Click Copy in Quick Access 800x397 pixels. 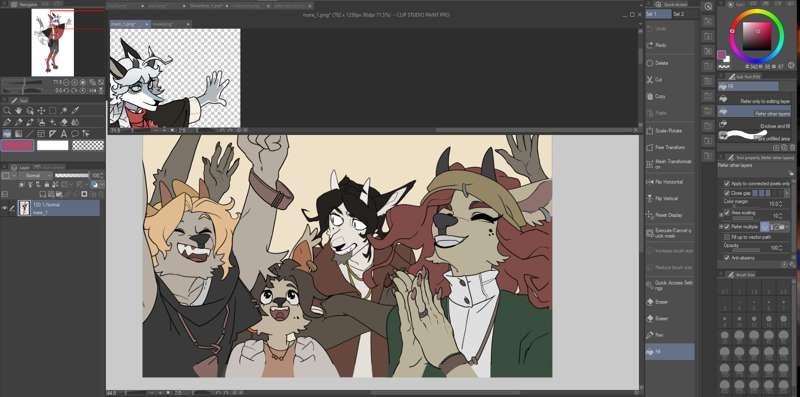point(670,96)
